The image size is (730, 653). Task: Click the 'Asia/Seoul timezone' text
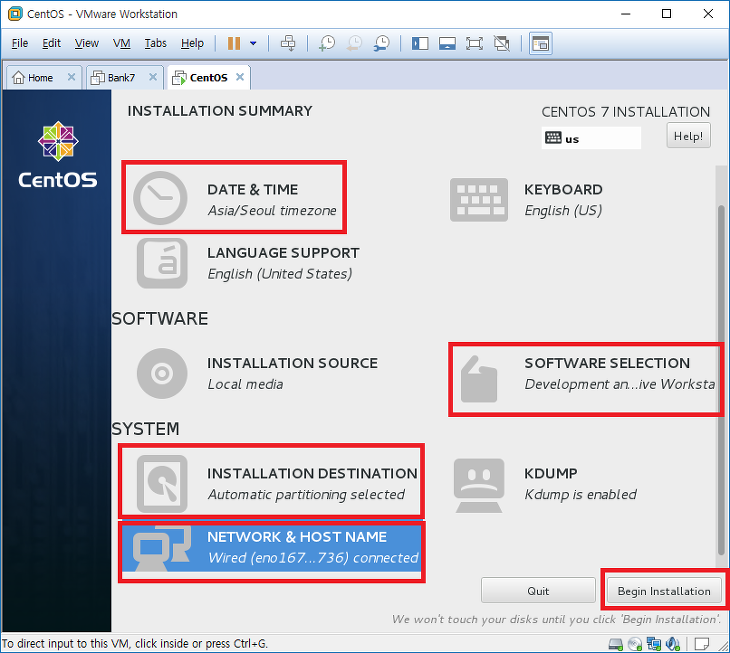(272, 210)
